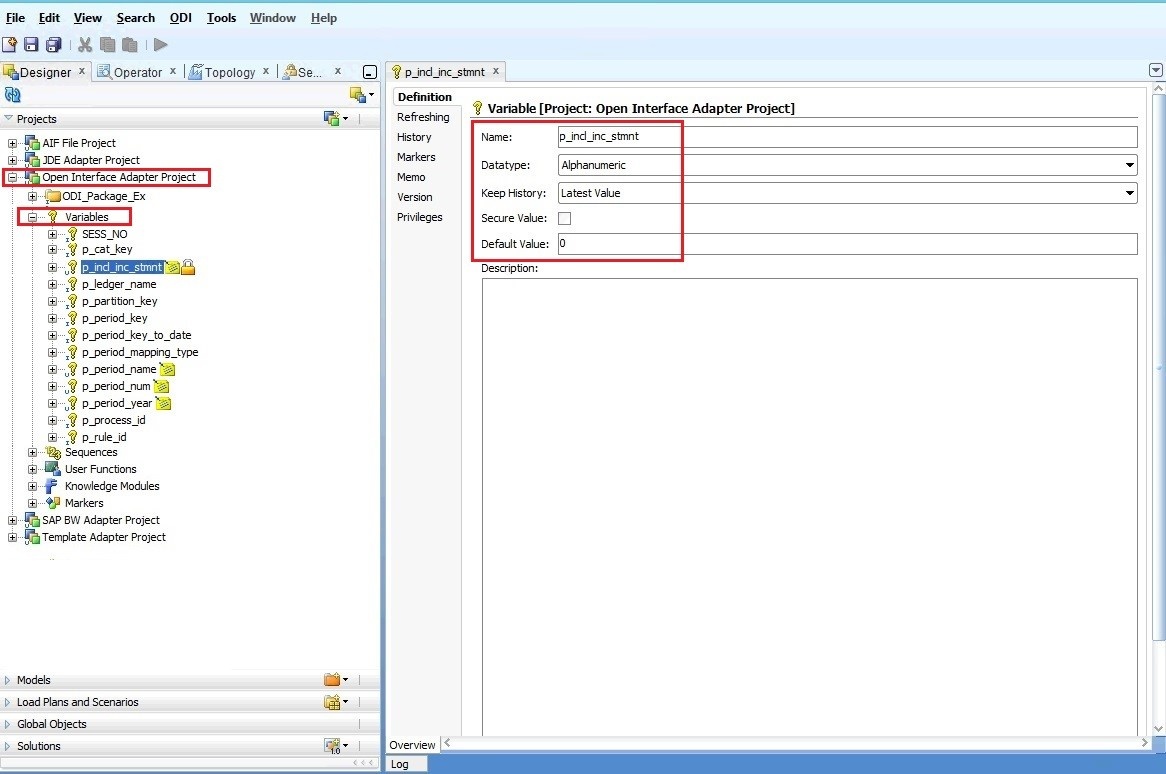Screen dimensions: 1166x774
Task: Click the Save All icon
Action: (x=52, y=44)
